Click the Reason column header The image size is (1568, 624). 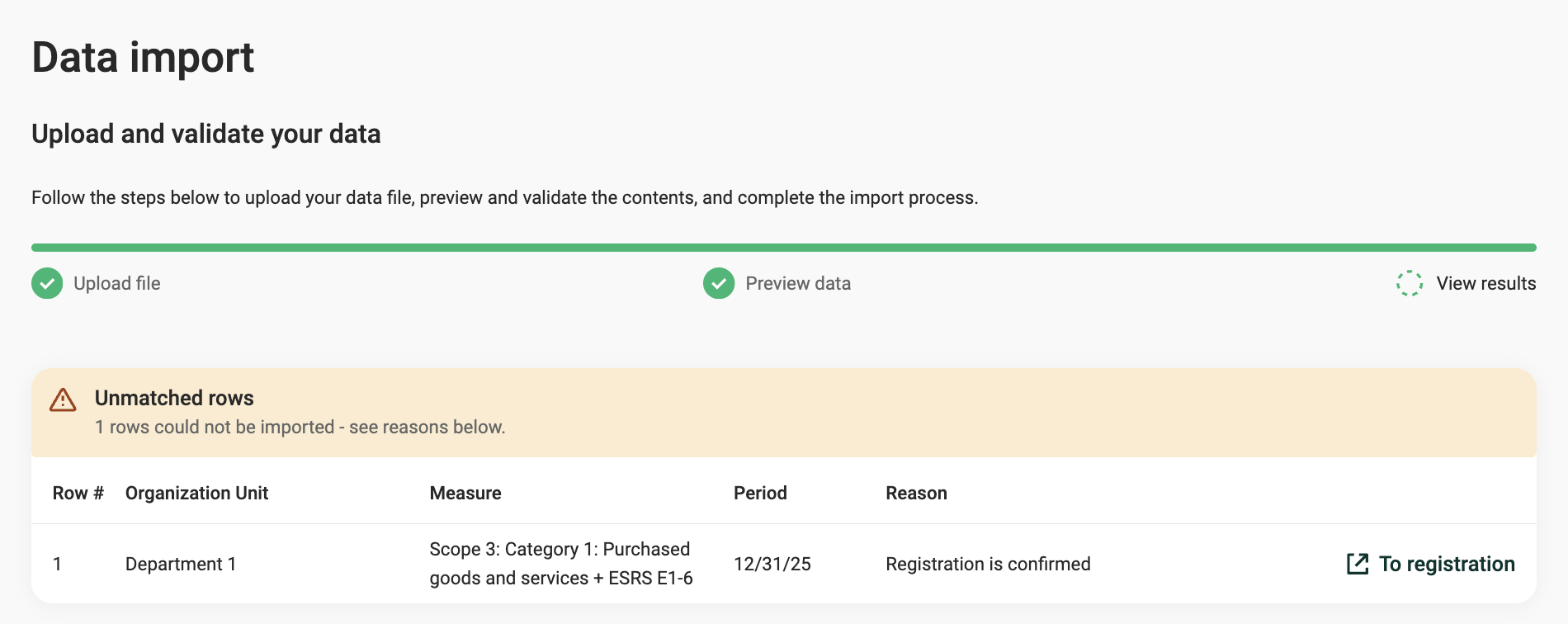(916, 493)
